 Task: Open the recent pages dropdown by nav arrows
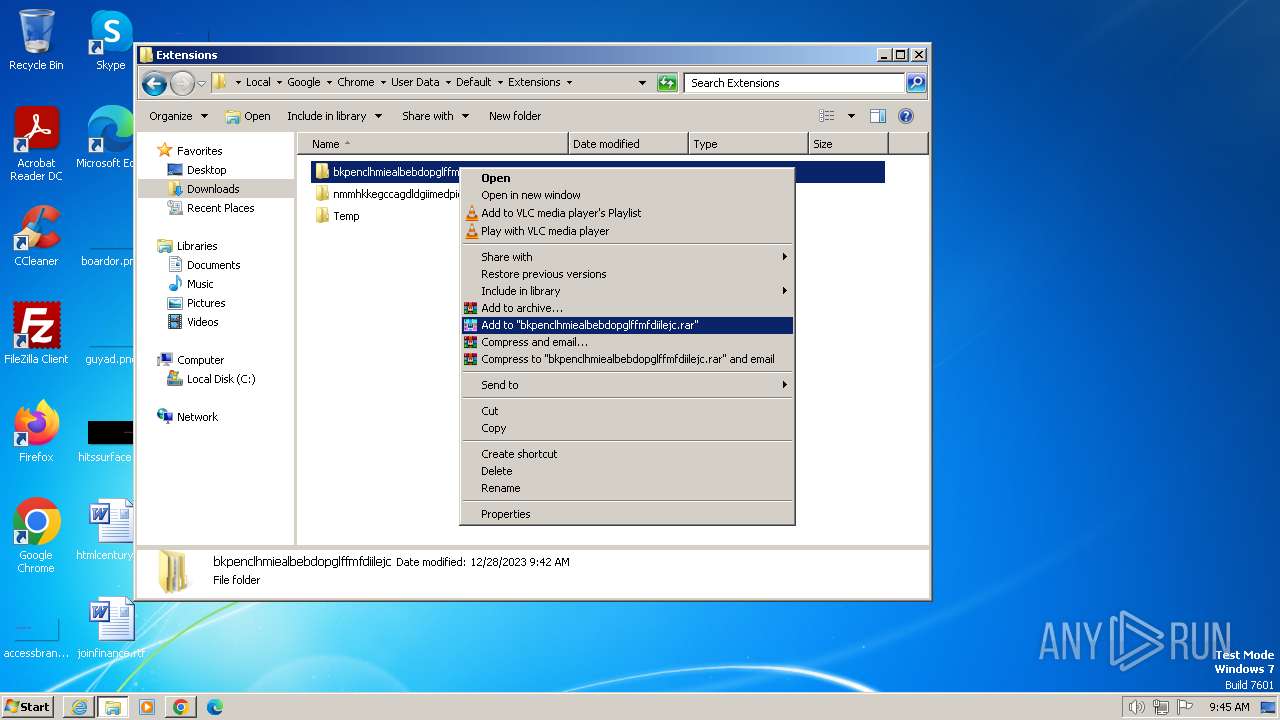coord(201,83)
